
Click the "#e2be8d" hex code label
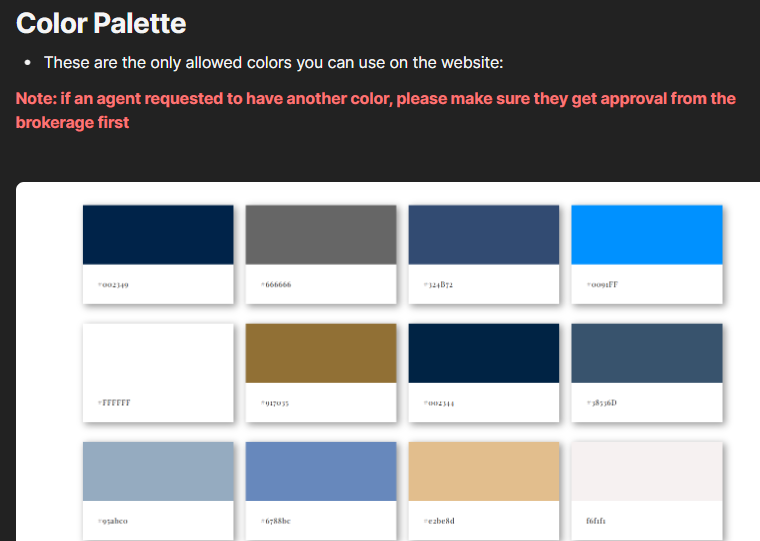pos(439,521)
